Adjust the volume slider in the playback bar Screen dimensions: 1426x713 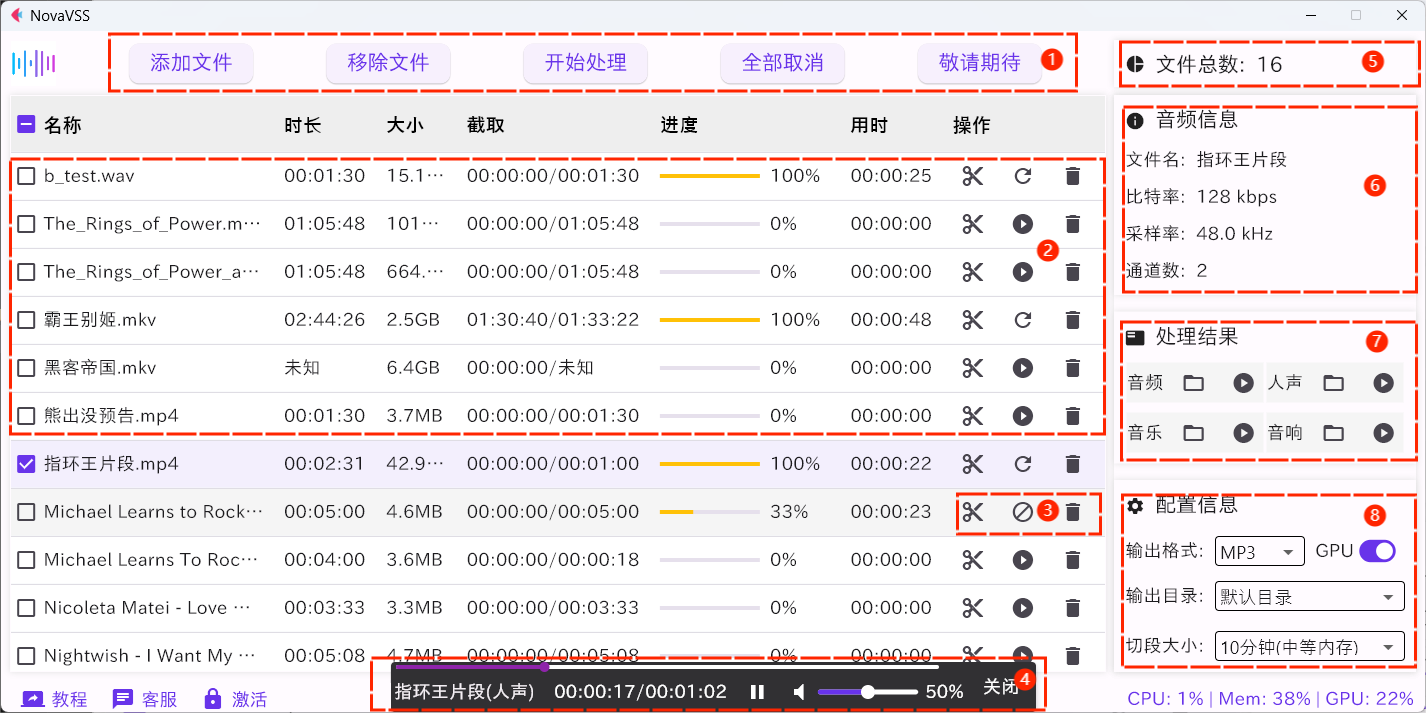[868, 691]
